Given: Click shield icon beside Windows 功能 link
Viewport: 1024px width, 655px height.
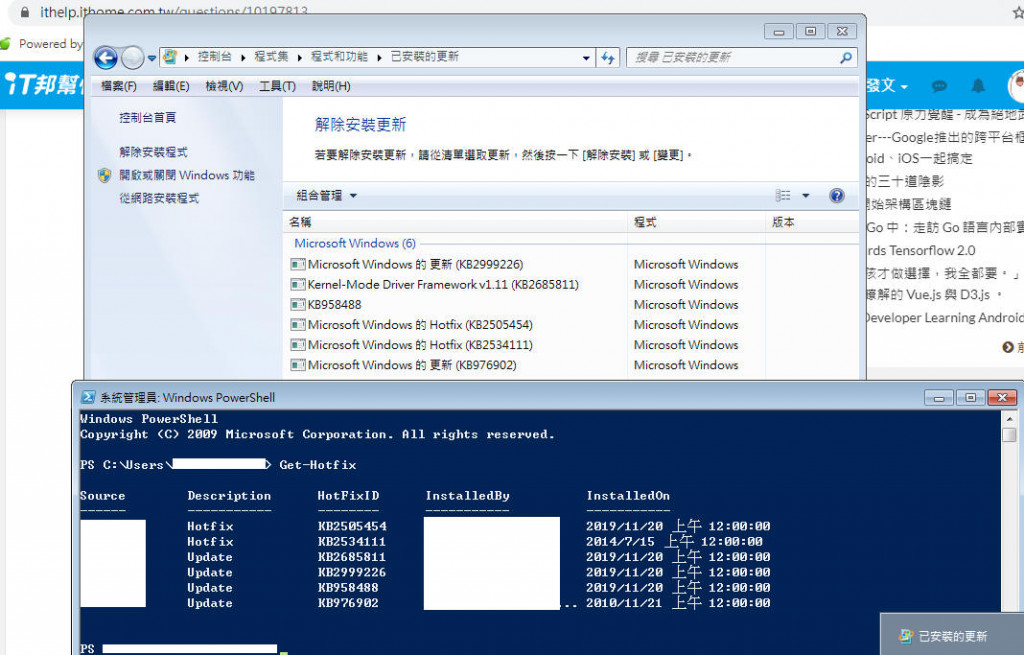Looking at the screenshot, I should point(104,175).
